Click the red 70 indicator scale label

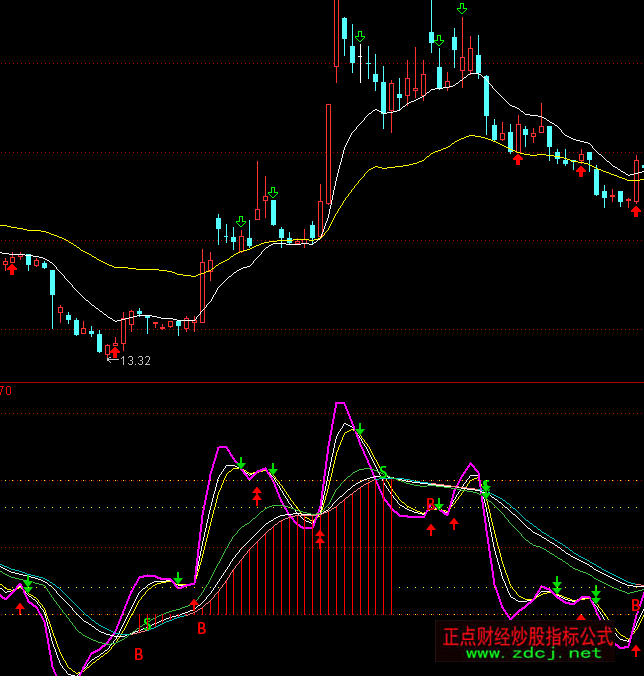pos(6,391)
